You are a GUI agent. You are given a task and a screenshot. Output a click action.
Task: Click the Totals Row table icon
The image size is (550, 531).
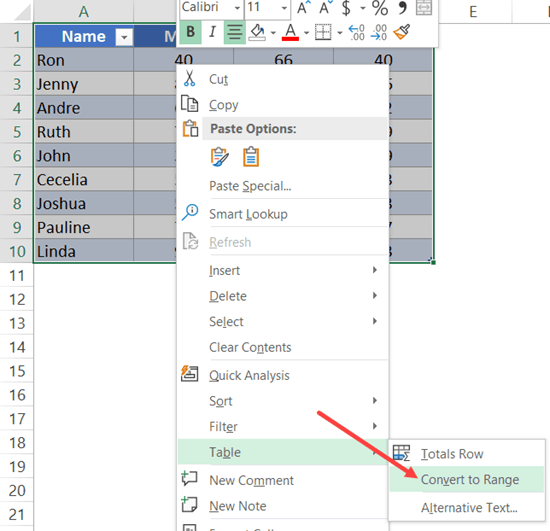pyautogui.click(x=401, y=453)
